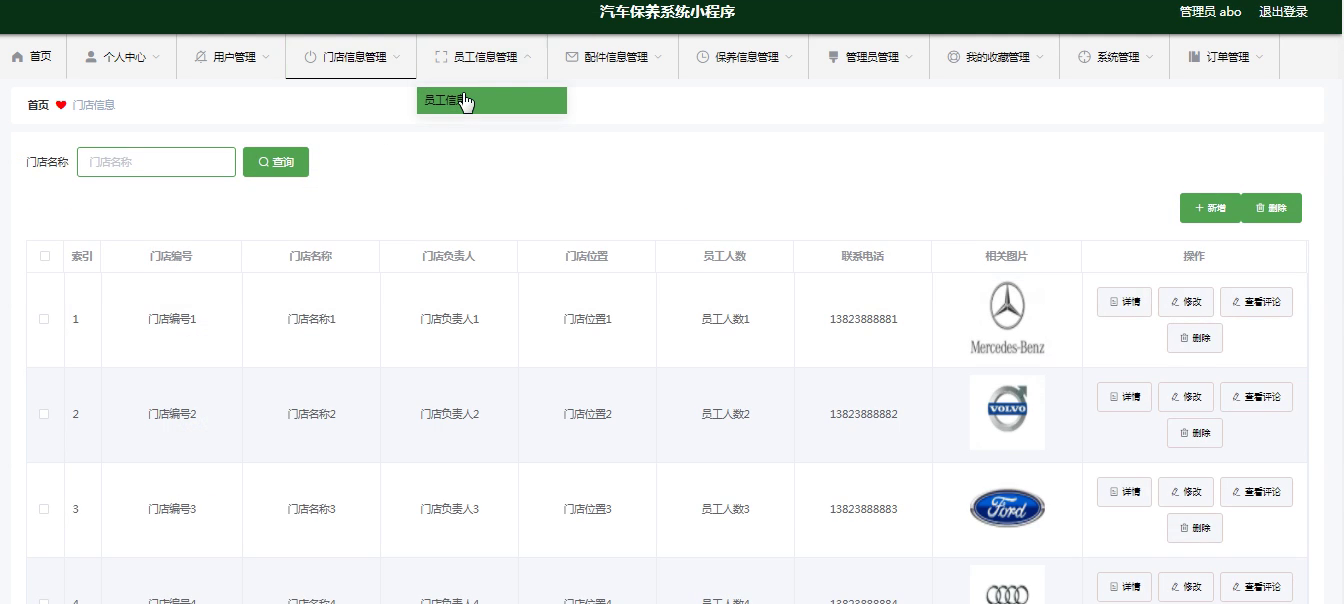Viewport: 1344px width, 604px height.
Task: Select the 员工信息 submenu item
Action: 492,100
